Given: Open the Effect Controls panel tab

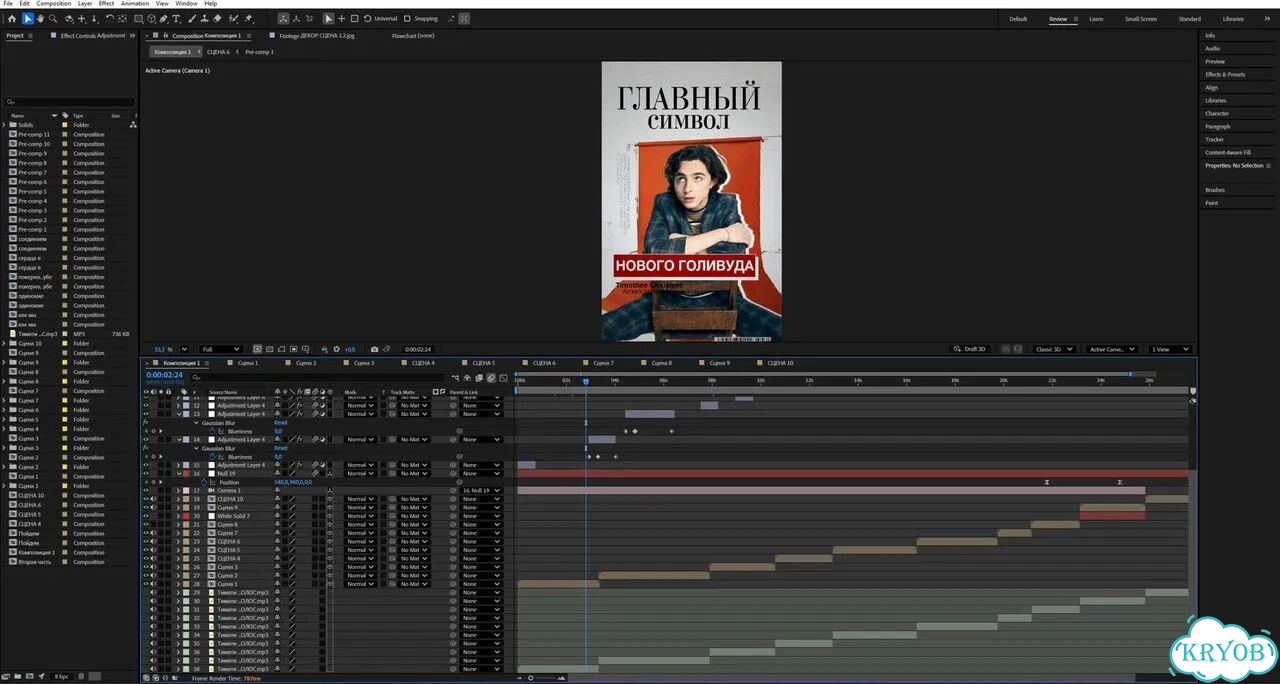Looking at the screenshot, I should click(93, 36).
